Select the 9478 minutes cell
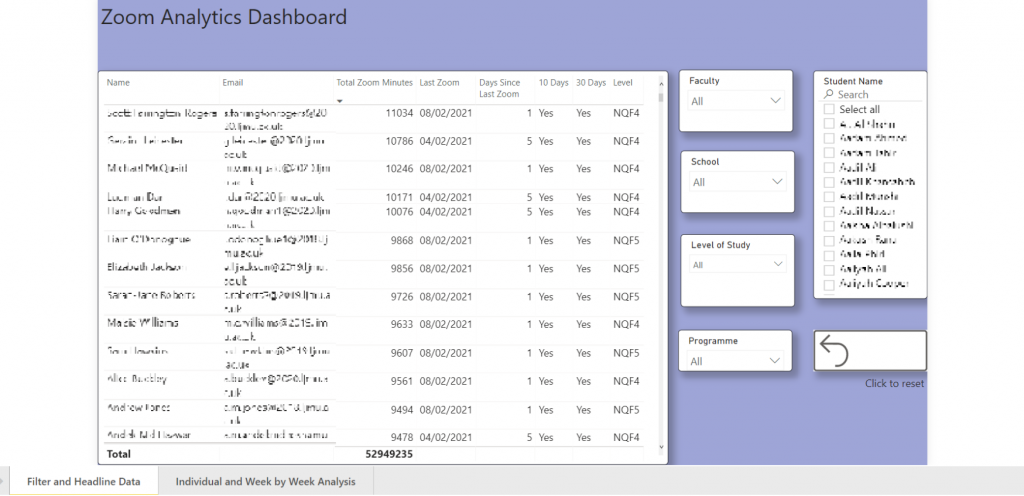The image size is (1024, 496). click(402, 437)
